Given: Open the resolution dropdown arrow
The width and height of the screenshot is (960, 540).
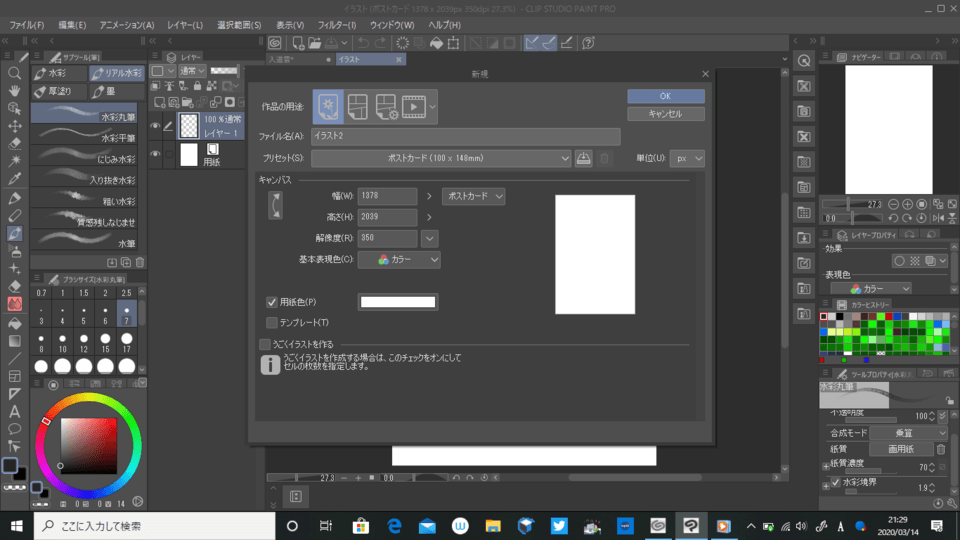Looking at the screenshot, I should click(x=429, y=238).
